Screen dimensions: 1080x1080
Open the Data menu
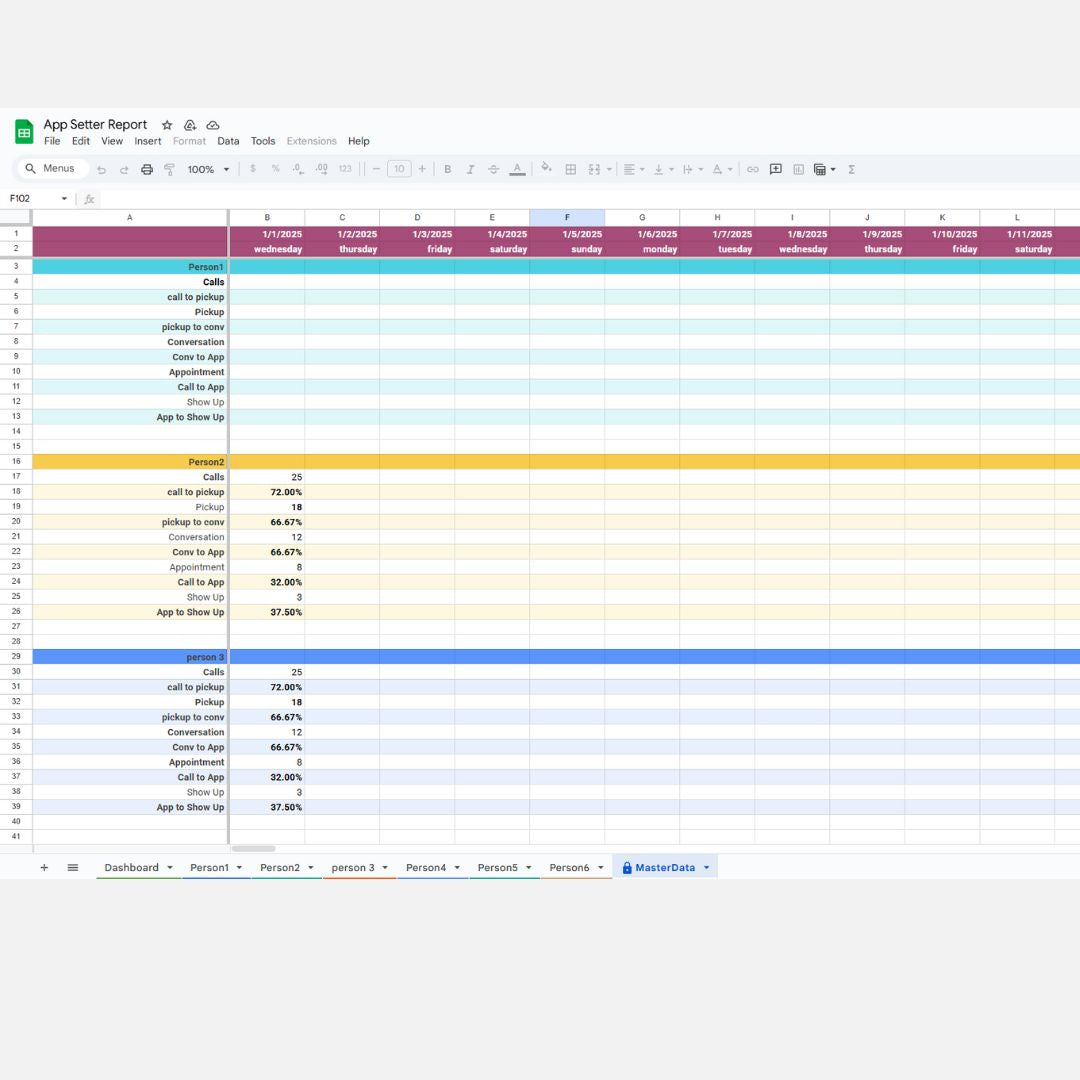pyautogui.click(x=228, y=141)
